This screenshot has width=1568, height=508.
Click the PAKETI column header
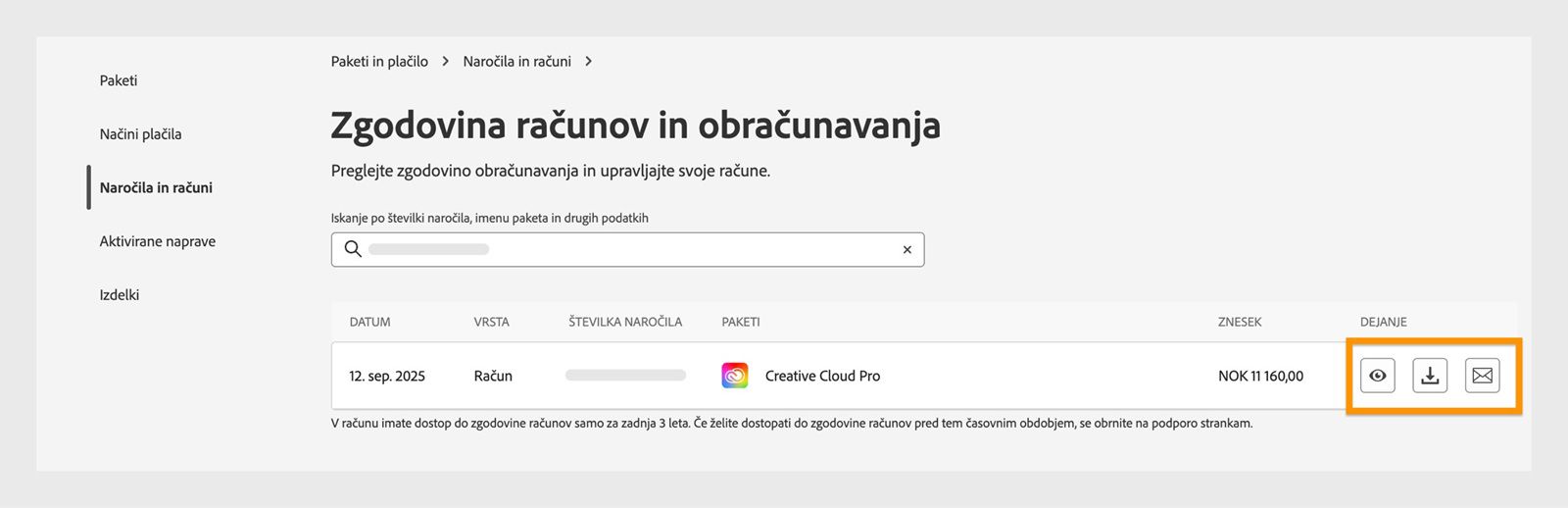coord(741,322)
